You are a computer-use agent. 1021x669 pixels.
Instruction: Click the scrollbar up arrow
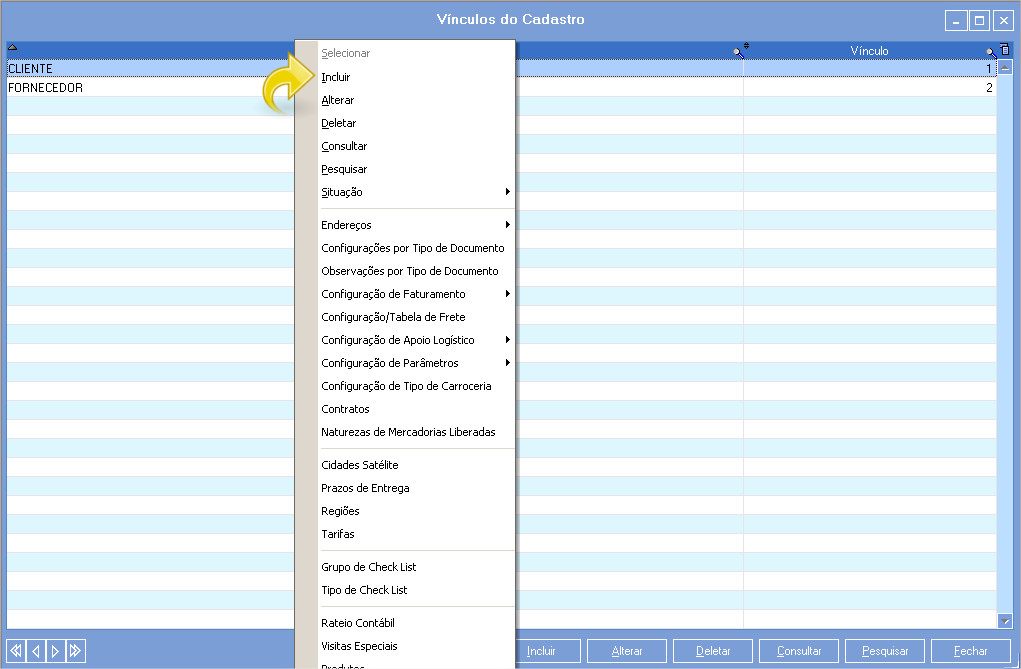pos(1005,67)
